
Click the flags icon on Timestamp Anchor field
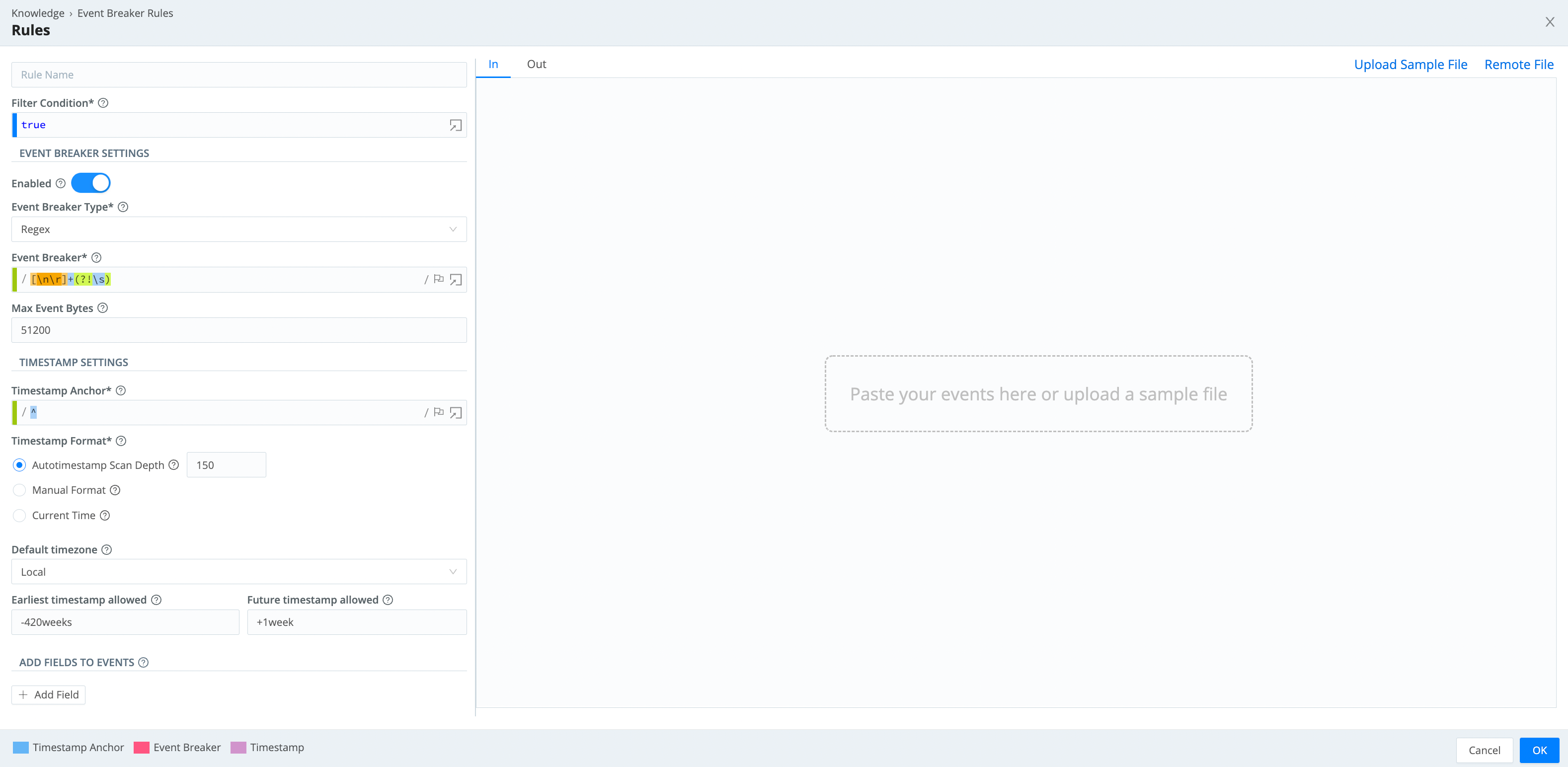click(439, 412)
